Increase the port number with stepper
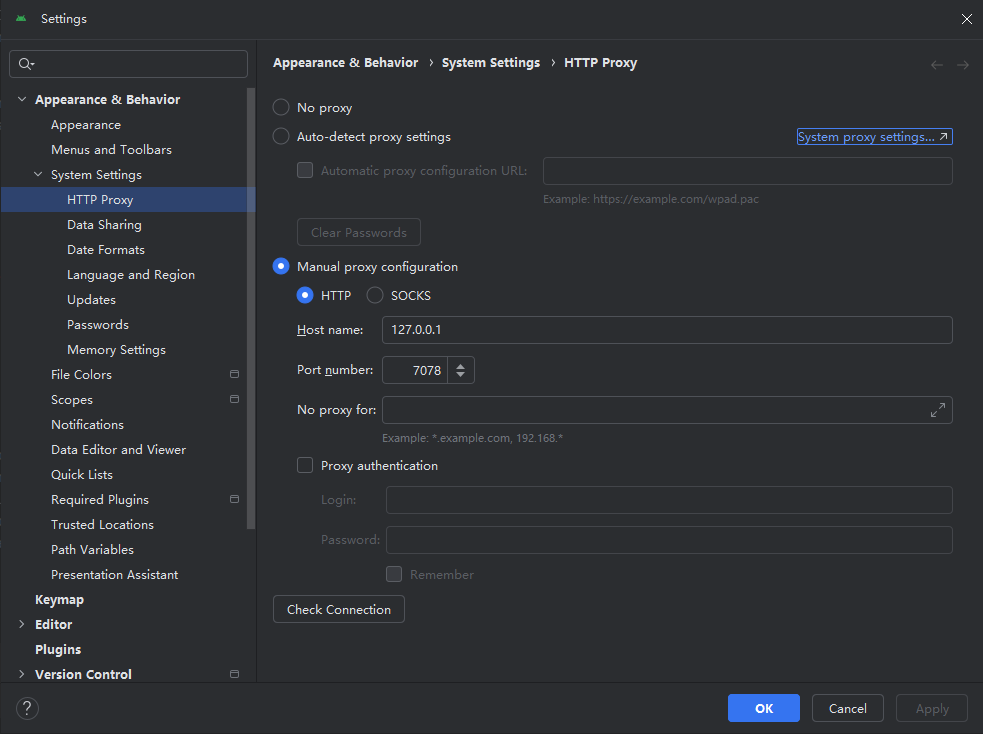Image resolution: width=983 pixels, height=734 pixels. 460,365
